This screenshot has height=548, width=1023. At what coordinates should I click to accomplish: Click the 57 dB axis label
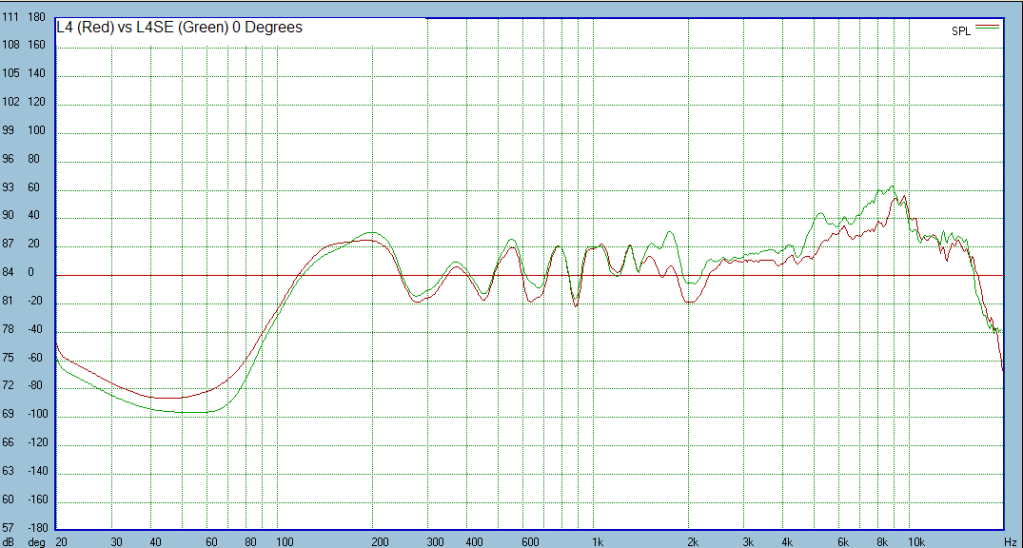pos(7,526)
